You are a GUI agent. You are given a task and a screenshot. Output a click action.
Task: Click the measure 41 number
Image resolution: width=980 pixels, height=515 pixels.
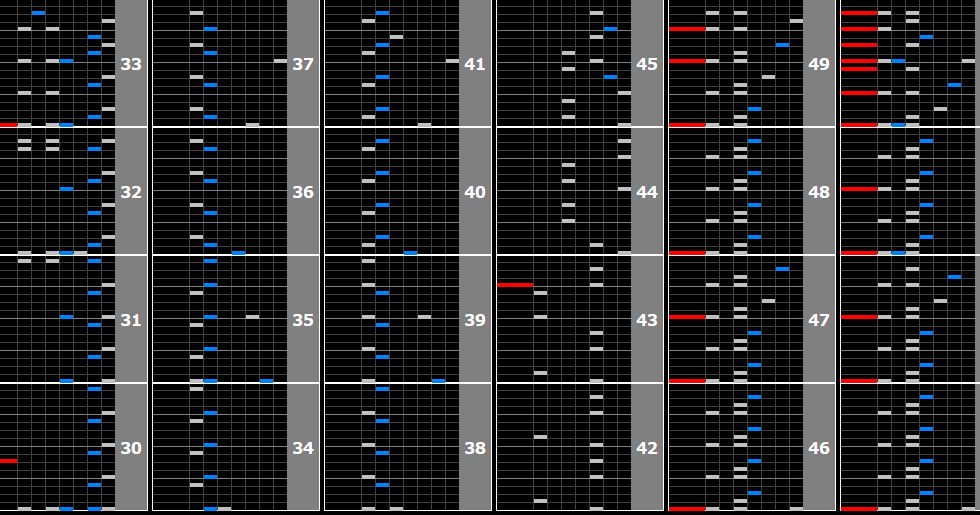tap(475, 64)
